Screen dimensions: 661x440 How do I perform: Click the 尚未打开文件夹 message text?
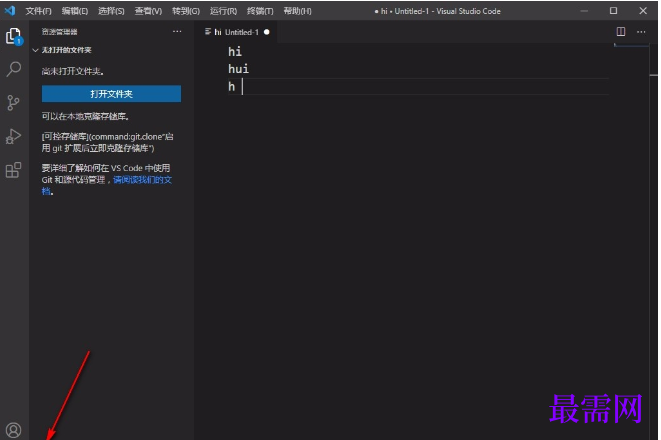click(x=73, y=71)
